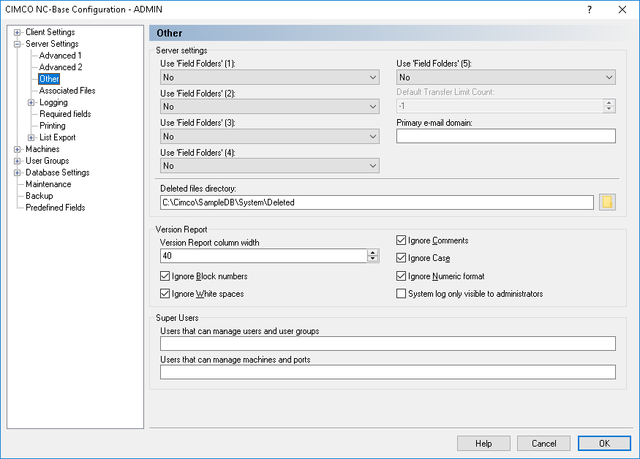Click the Cancel button

click(x=544, y=443)
